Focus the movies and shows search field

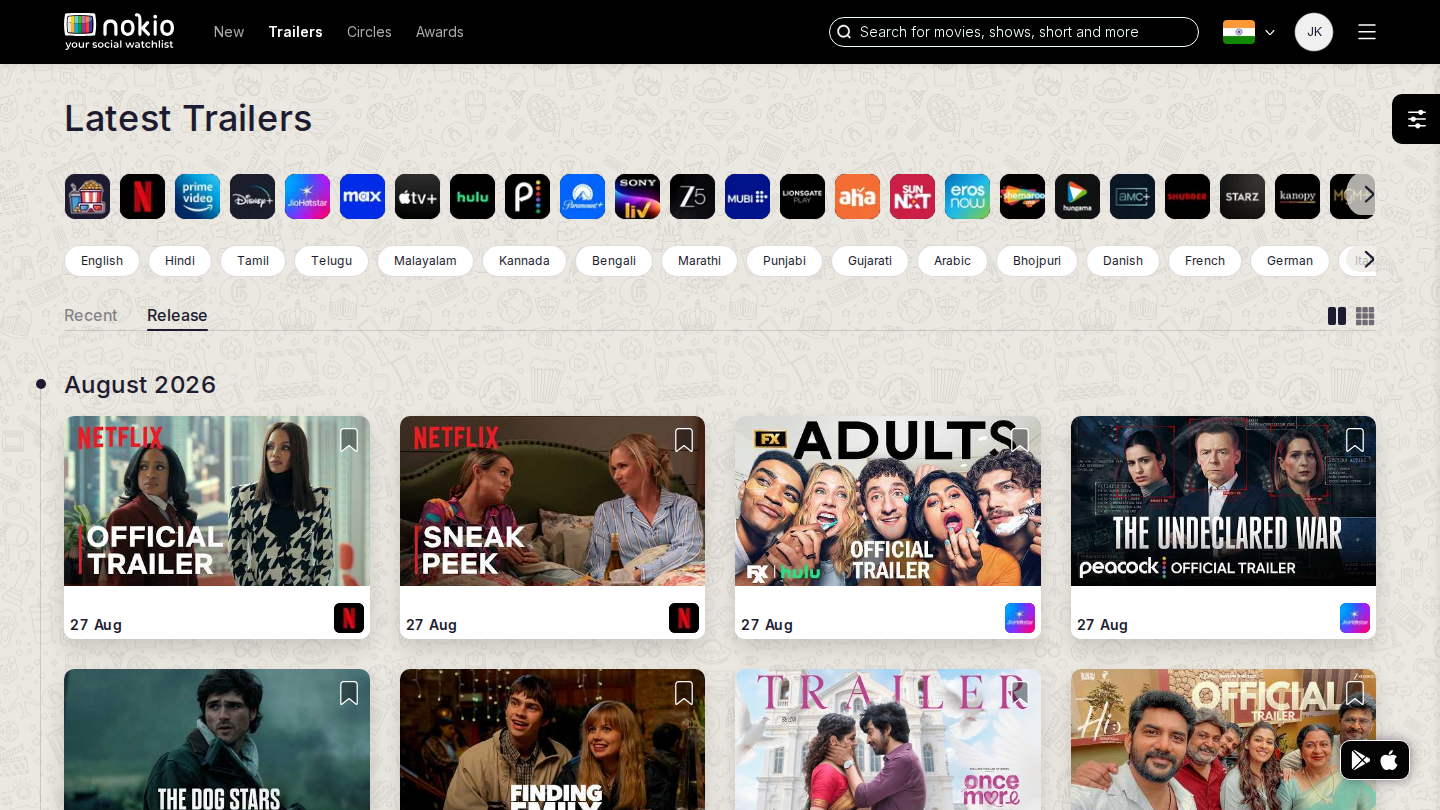1014,32
